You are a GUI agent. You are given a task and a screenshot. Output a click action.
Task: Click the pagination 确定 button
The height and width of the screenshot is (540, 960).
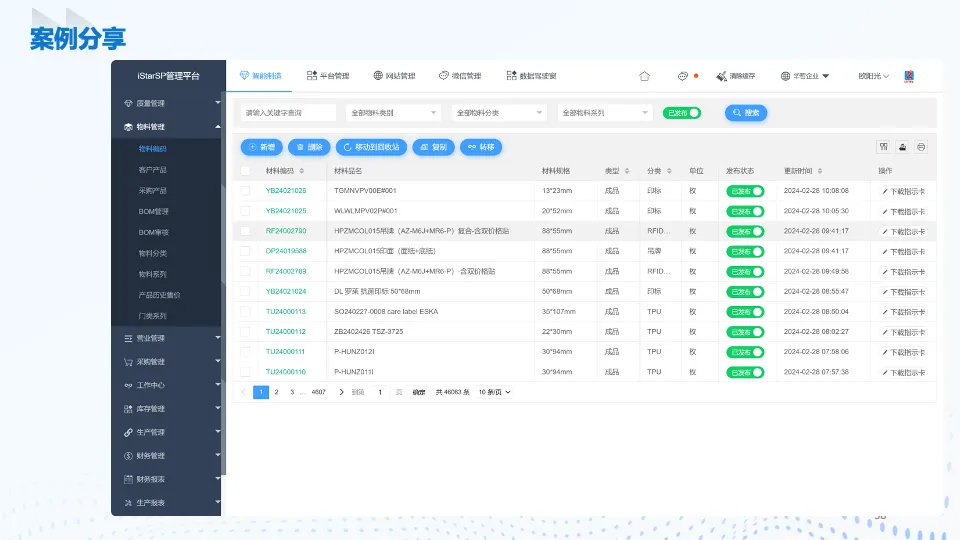click(x=419, y=392)
